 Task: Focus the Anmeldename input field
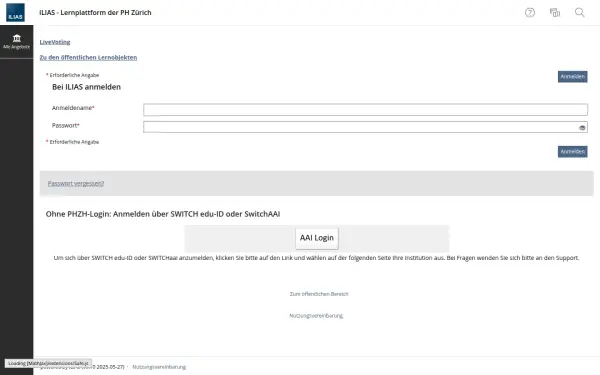coord(365,110)
